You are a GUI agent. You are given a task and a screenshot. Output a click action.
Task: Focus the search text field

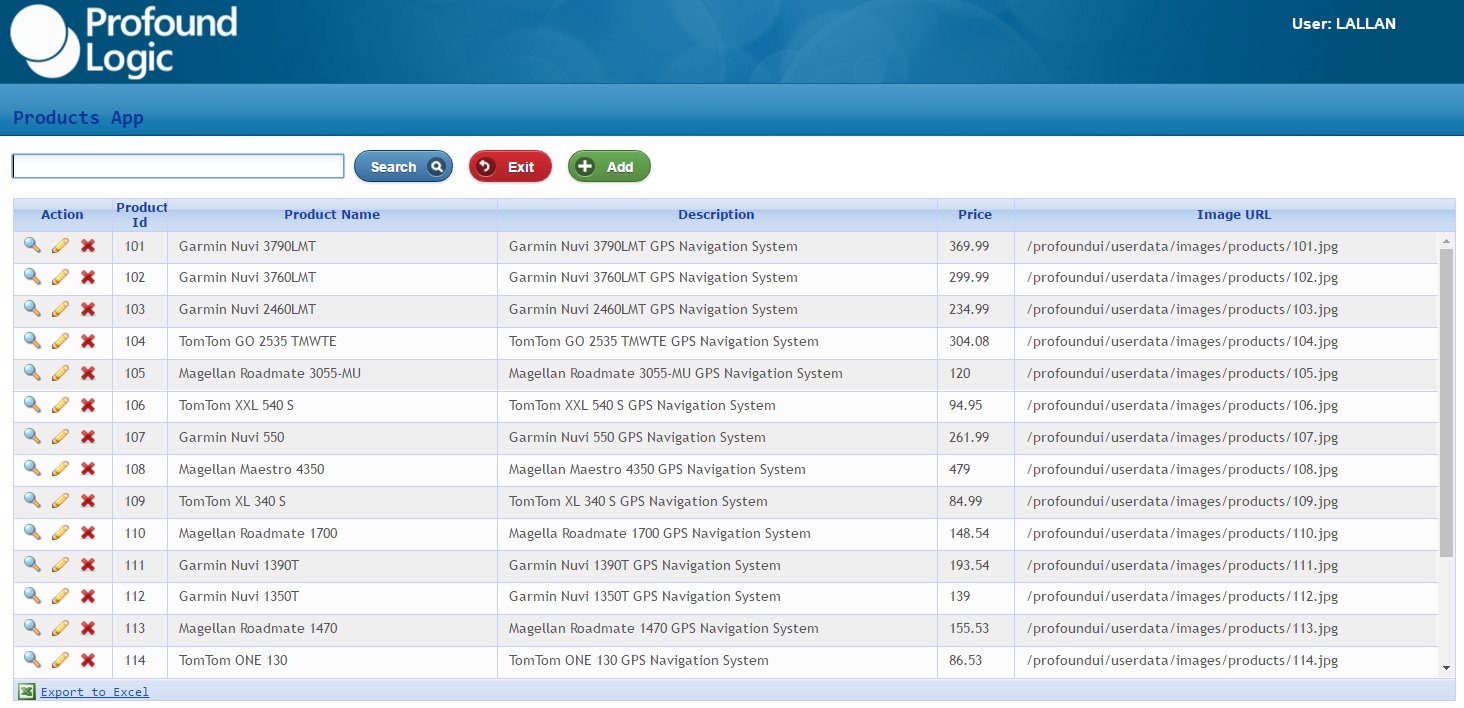pos(178,166)
